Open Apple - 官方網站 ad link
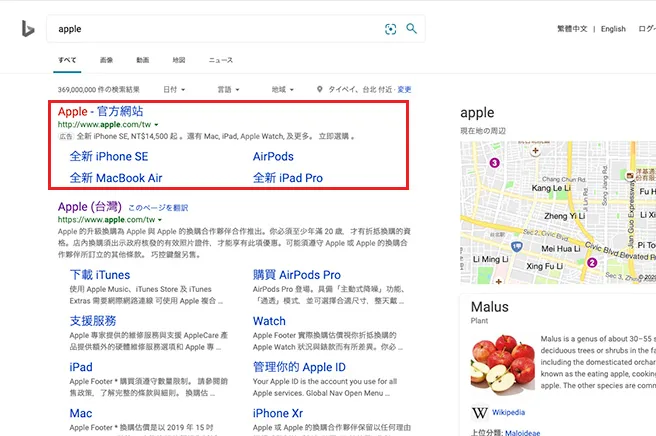Screen dimensions: 656x436 pyautogui.click(x=100, y=111)
